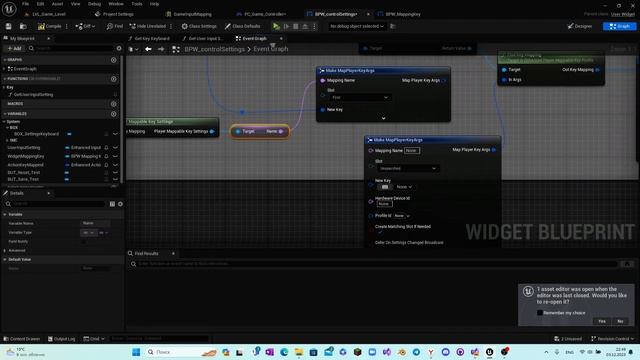Open the Variable Type dropdown in Details
Image resolution: width=640 pixels, height=360 pixels.
click(88, 232)
